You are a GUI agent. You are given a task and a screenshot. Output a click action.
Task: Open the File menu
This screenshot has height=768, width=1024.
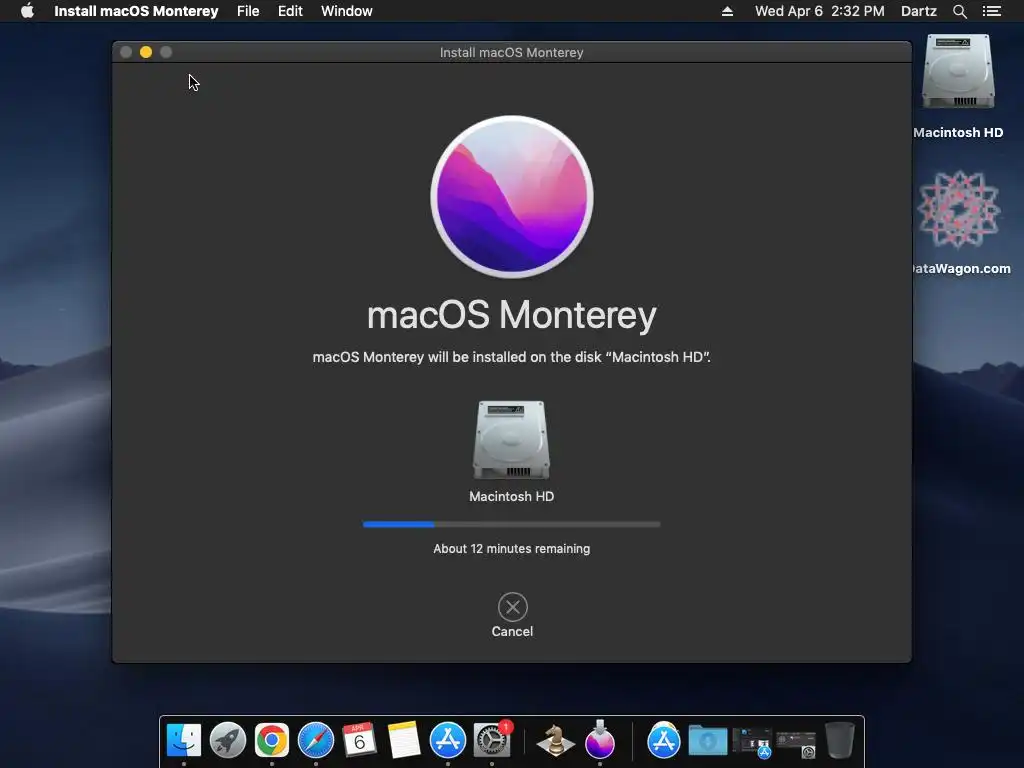(248, 11)
